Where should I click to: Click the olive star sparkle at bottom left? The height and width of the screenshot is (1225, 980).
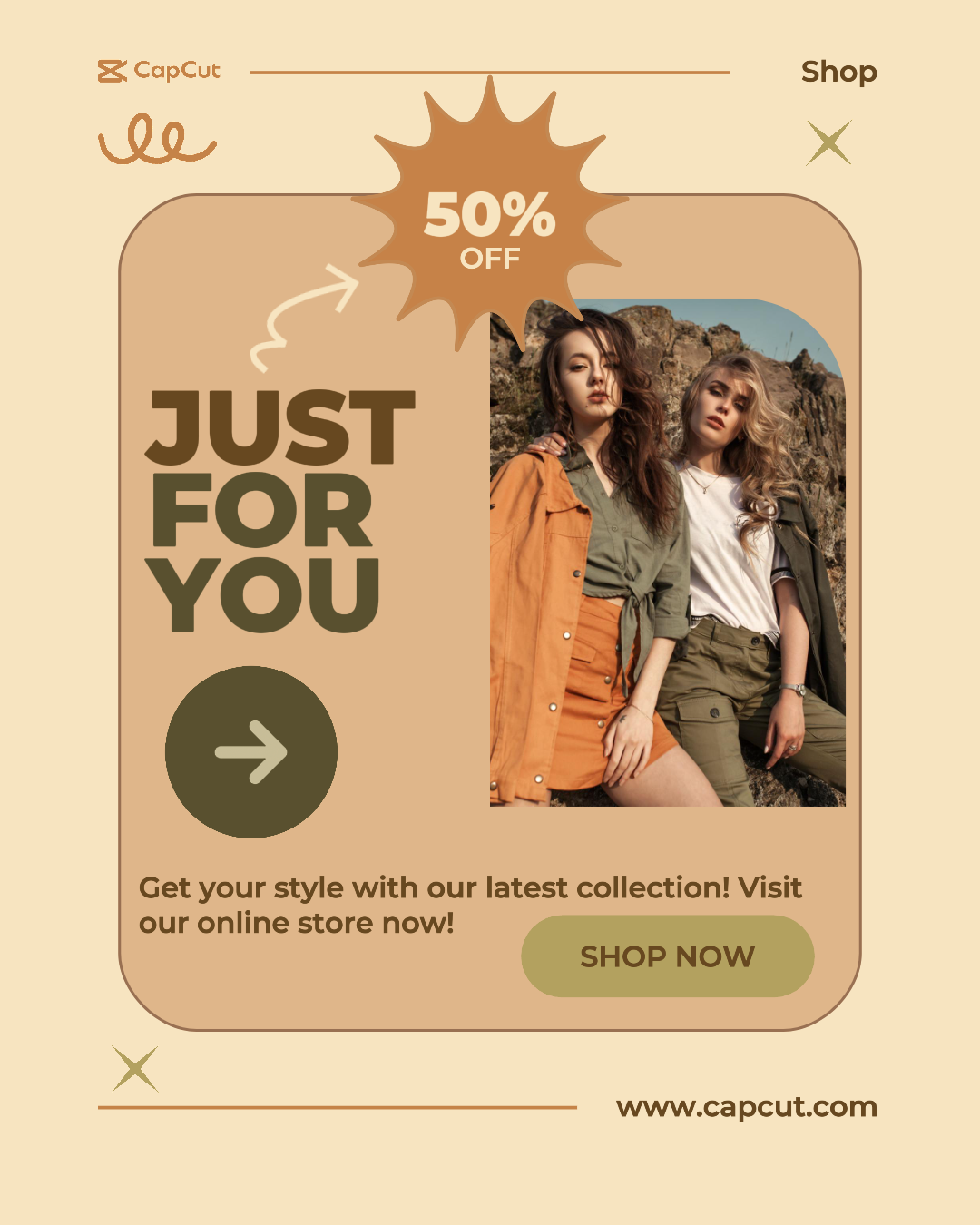[x=135, y=1068]
